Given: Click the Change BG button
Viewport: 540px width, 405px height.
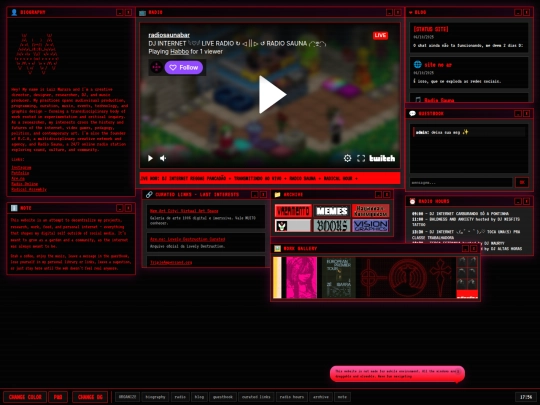Looking at the screenshot, I should (x=90, y=397).
